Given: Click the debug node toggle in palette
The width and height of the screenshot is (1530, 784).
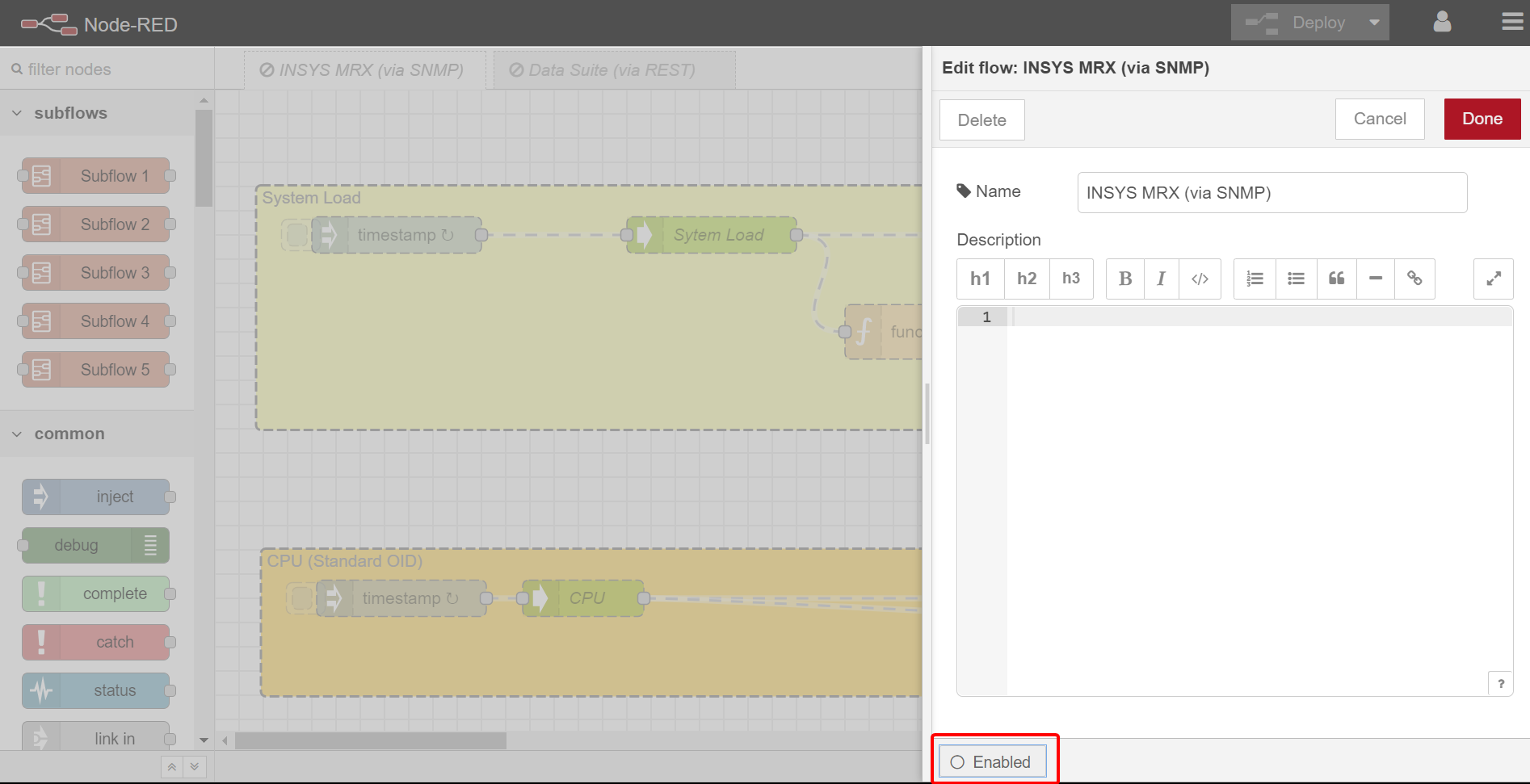Looking at the screenshot, I should pos(150,545).
